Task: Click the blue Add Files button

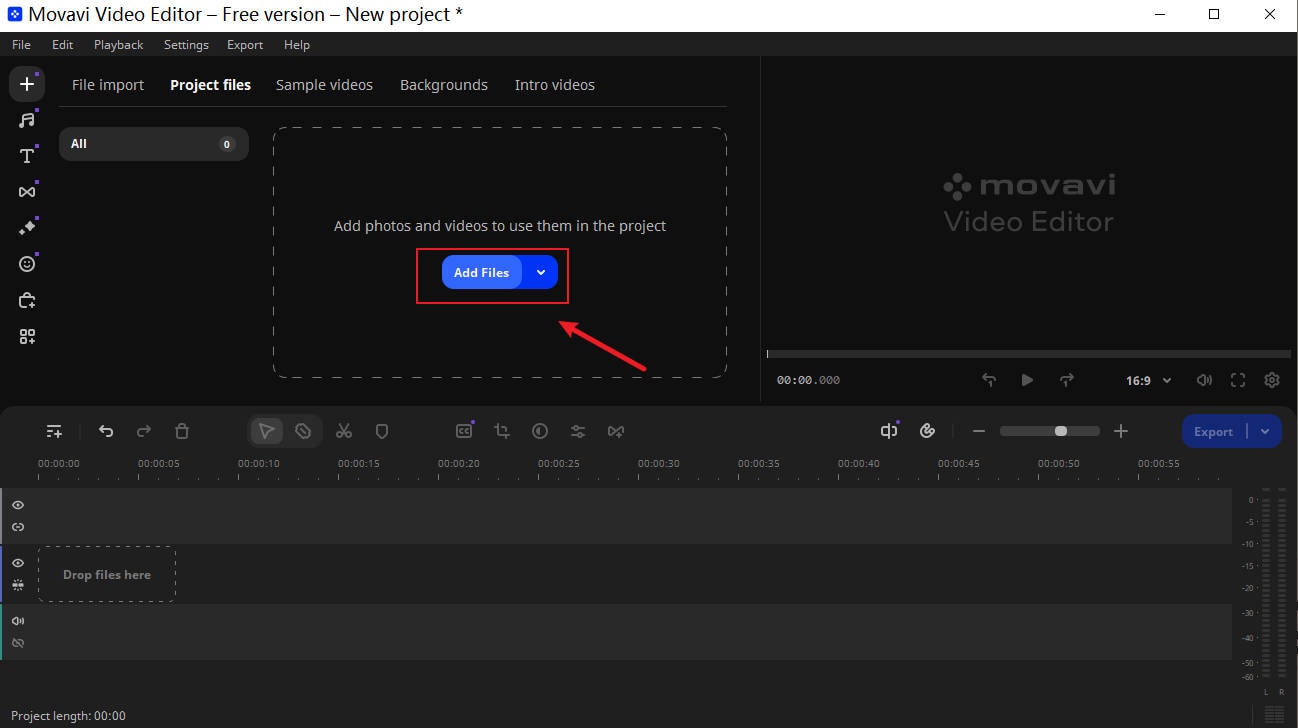Action: coord(482,272)
